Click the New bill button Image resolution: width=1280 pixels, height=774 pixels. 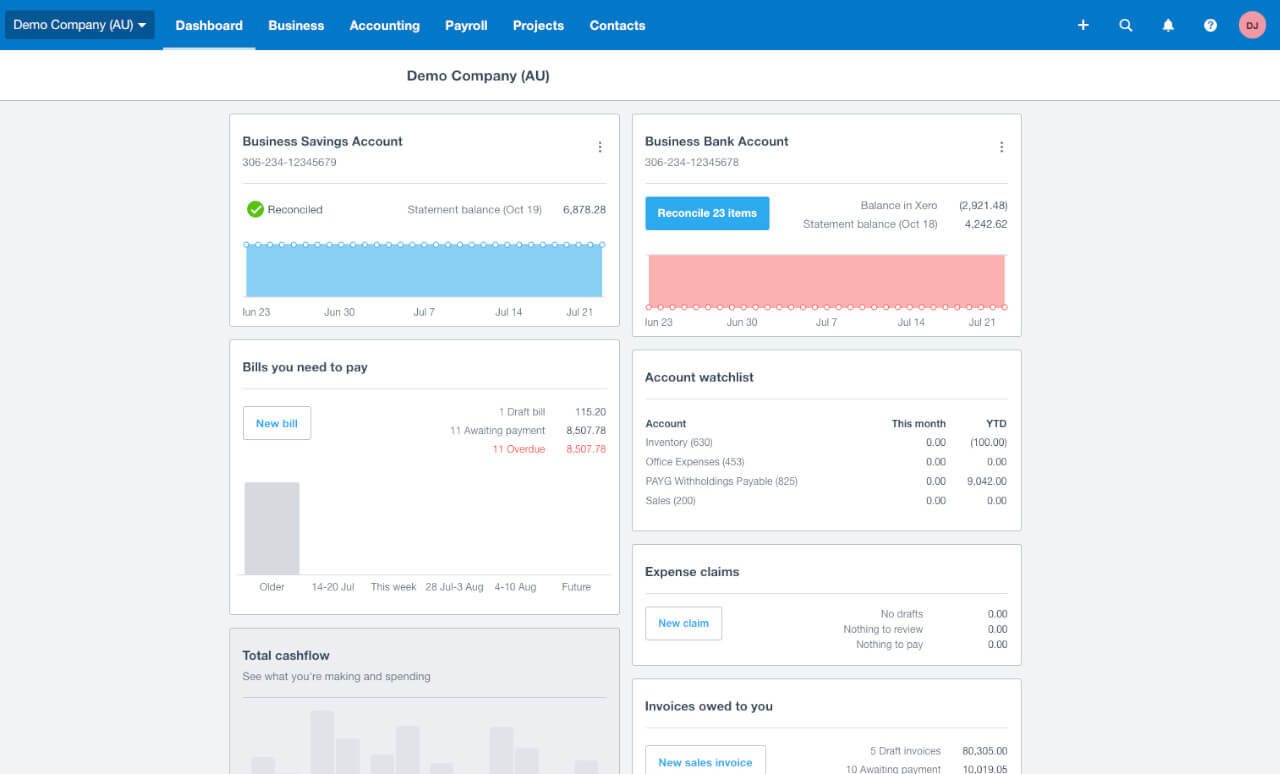[x=277, y=423]
